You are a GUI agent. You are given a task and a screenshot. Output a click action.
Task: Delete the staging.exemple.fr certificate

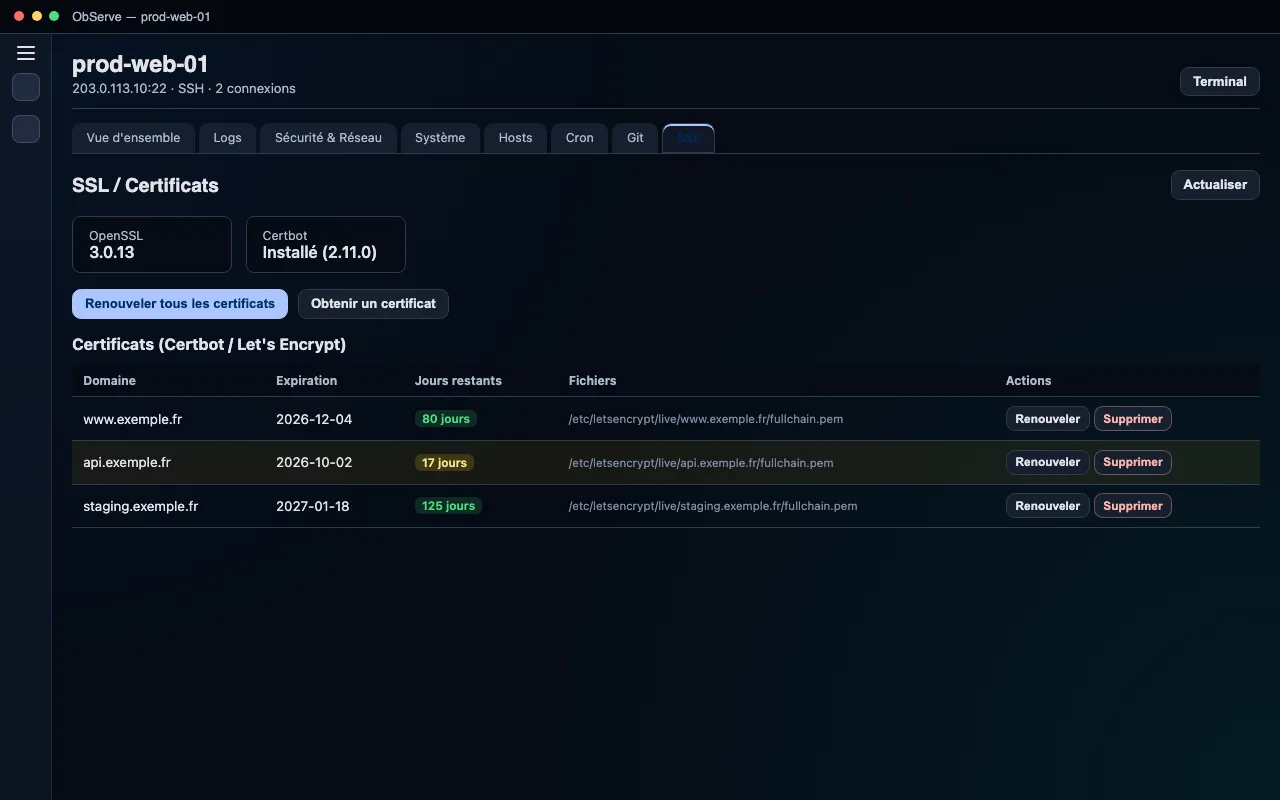(1133, 506)
